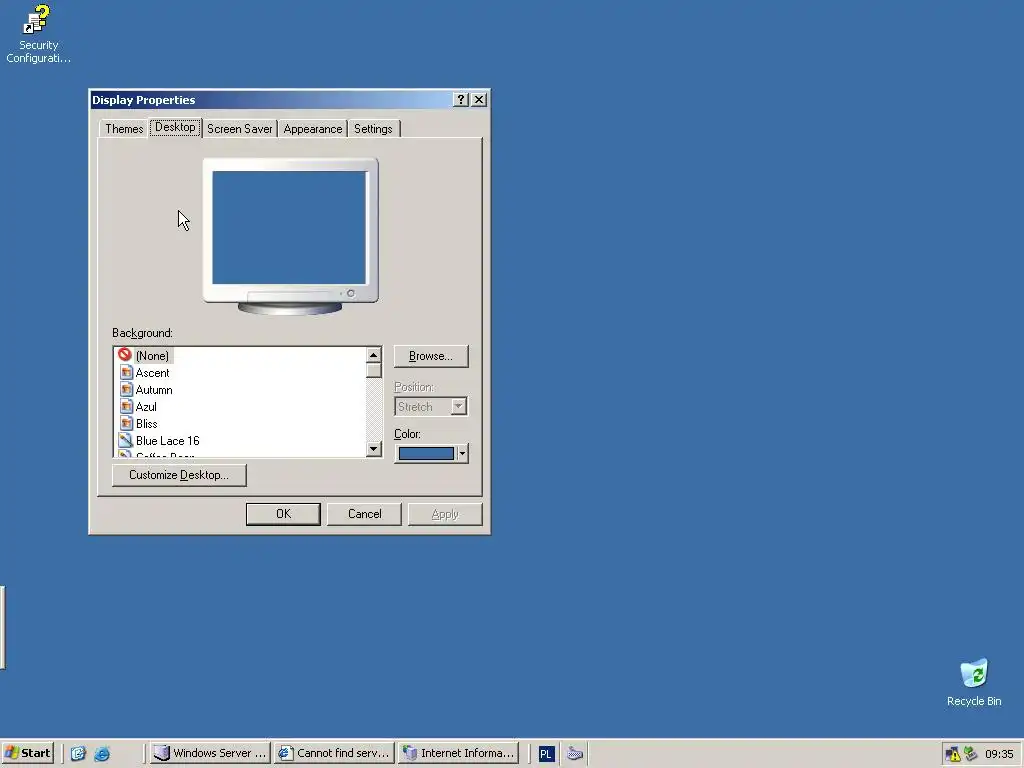Click background list scroll up arrow
Screen dimensions: 1024x768
tap(374, 355)
